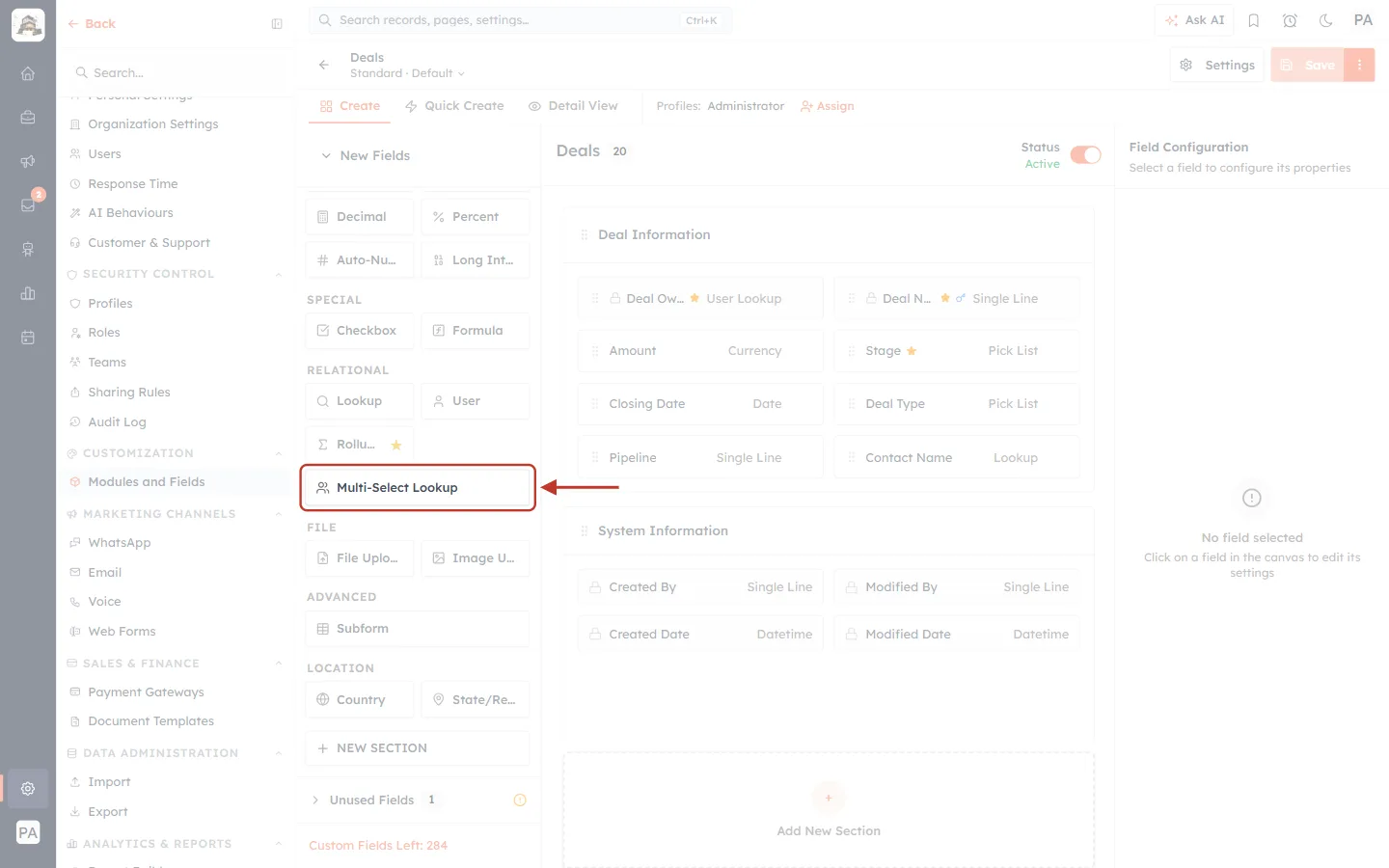Pick the Multi-Select Lookup field type
The width and height of the screenshot is (1389, 868).
pyautogui.click(x=418, y=488)
